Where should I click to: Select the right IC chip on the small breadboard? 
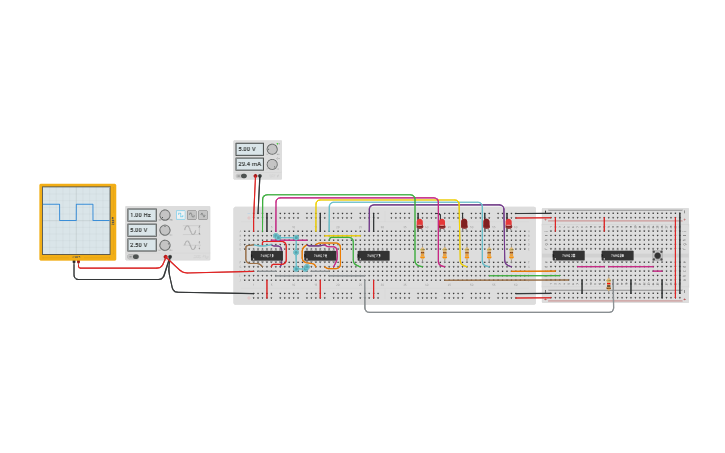coord(617,256)
